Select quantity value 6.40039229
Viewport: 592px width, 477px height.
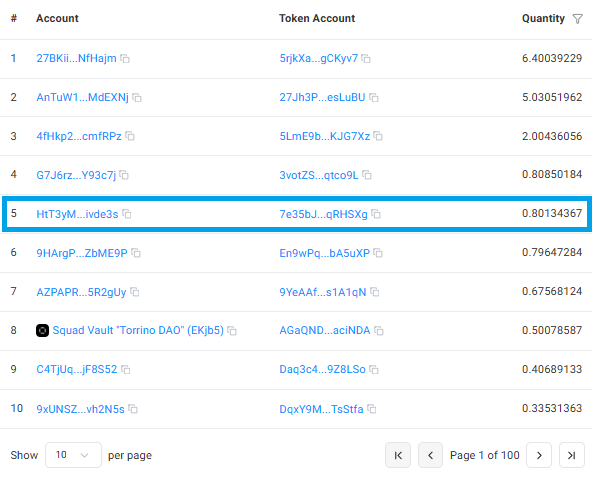552,58
